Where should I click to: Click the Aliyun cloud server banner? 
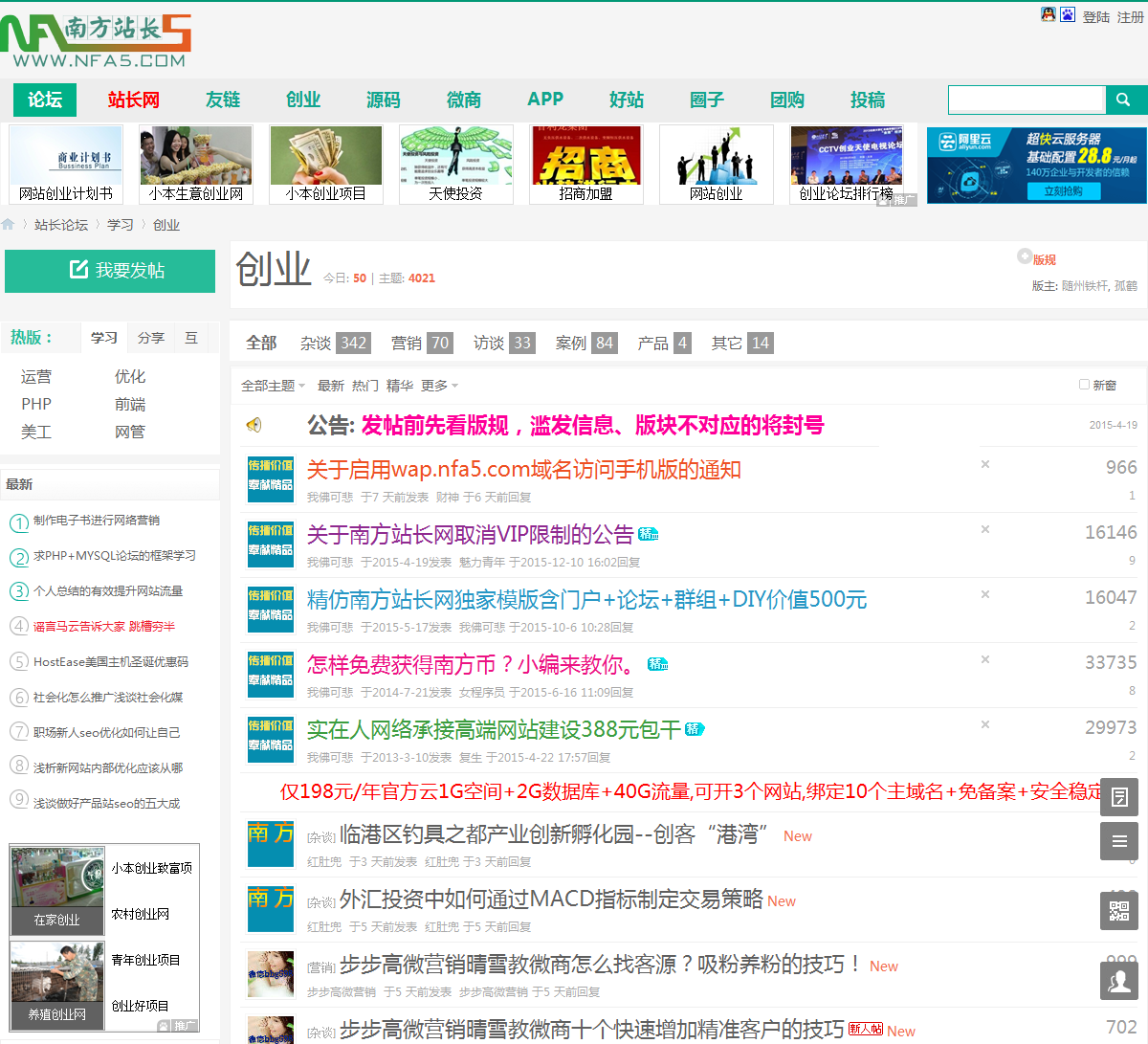[x=1036, y=165]
